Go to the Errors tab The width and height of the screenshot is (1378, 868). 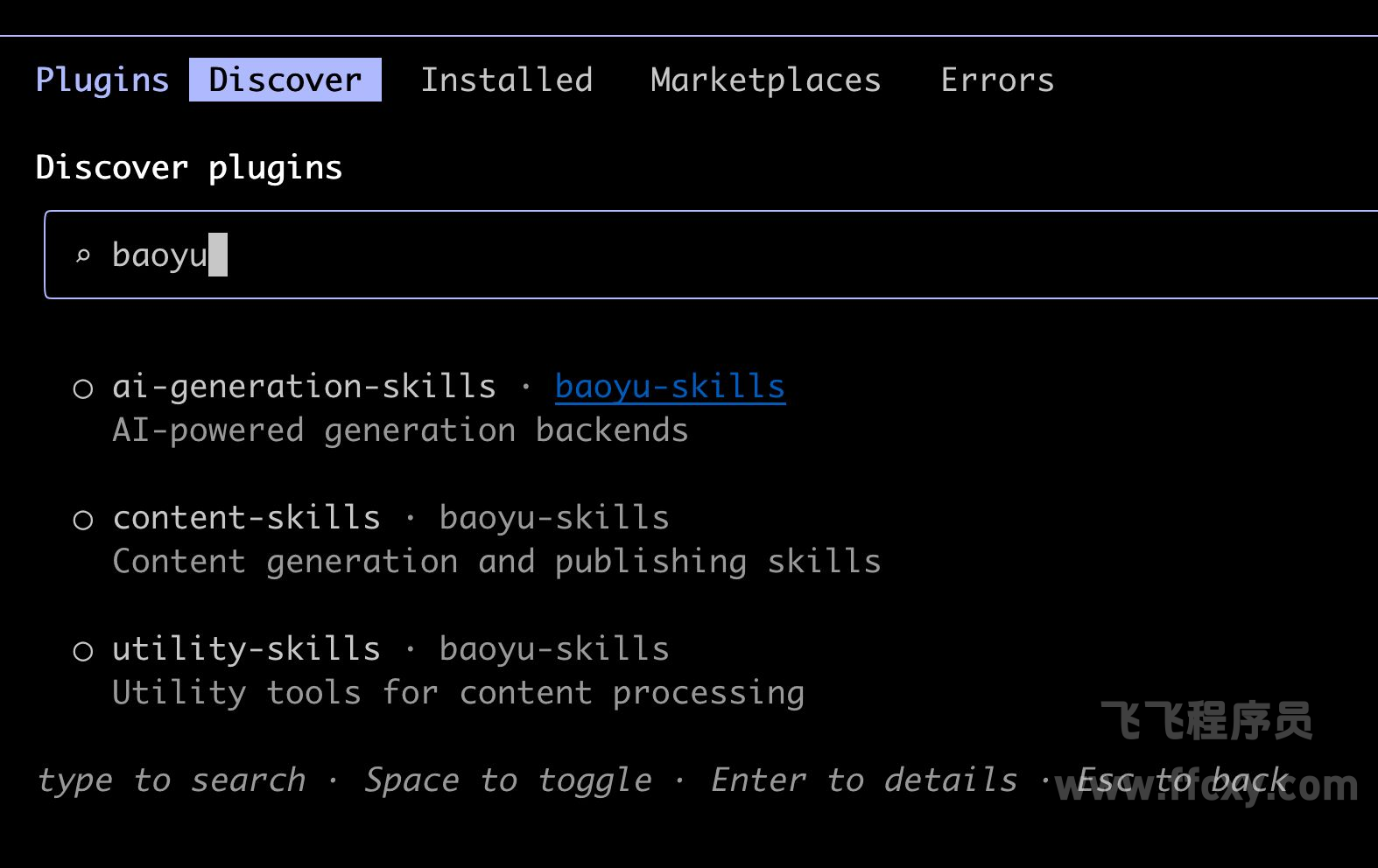pyautogui.click(x=997, y=80)
